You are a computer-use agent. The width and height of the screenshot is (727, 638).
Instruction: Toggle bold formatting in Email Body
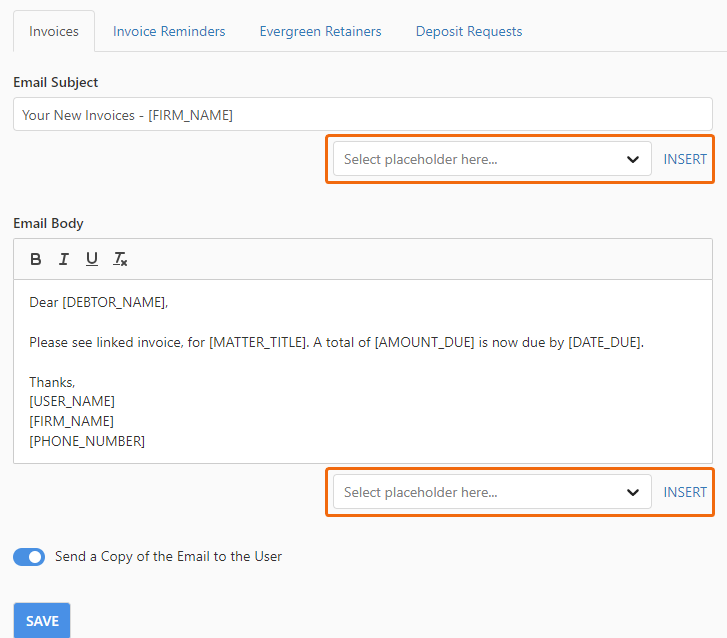[x=36, y=259]
